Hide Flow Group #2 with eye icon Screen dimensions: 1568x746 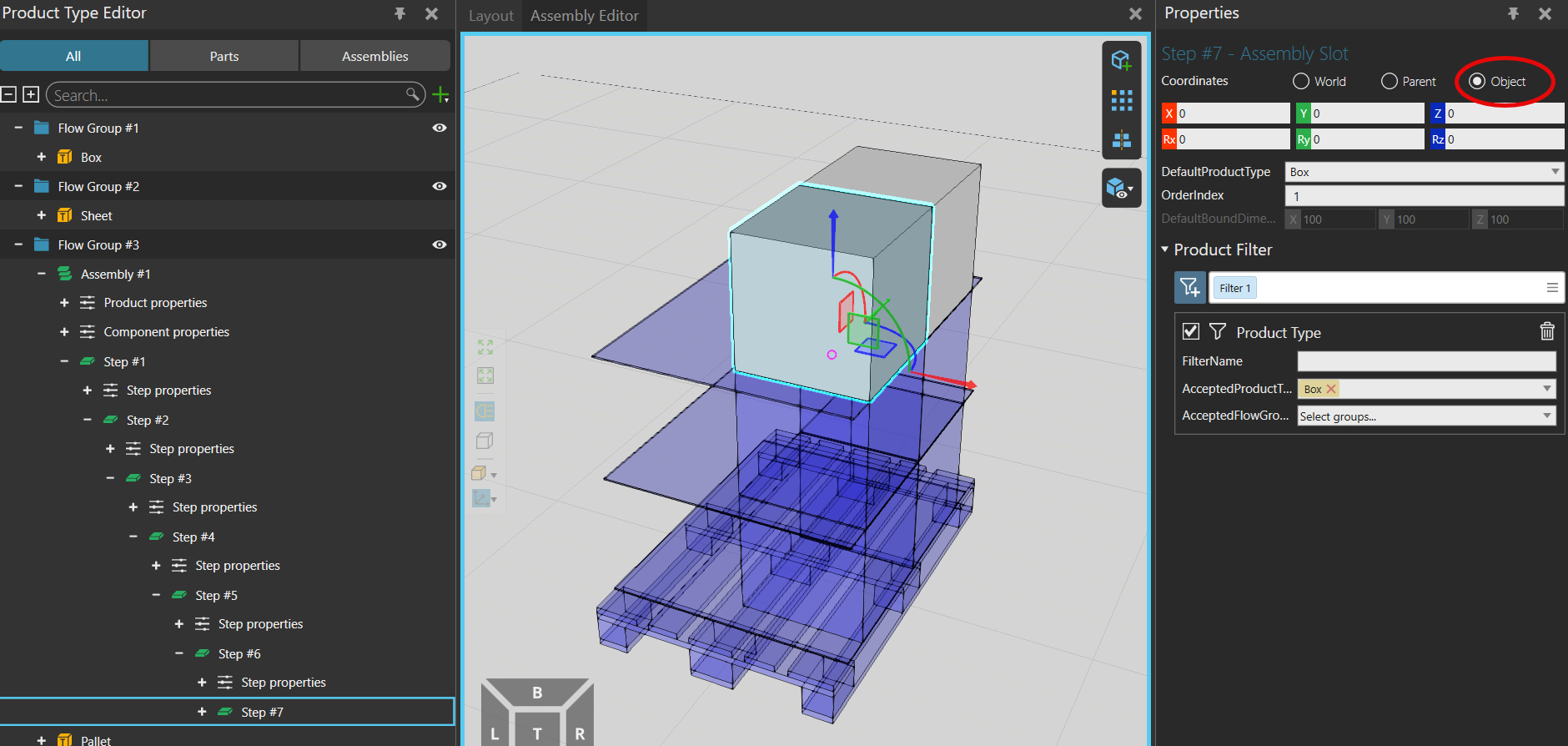tap(440, 186)
